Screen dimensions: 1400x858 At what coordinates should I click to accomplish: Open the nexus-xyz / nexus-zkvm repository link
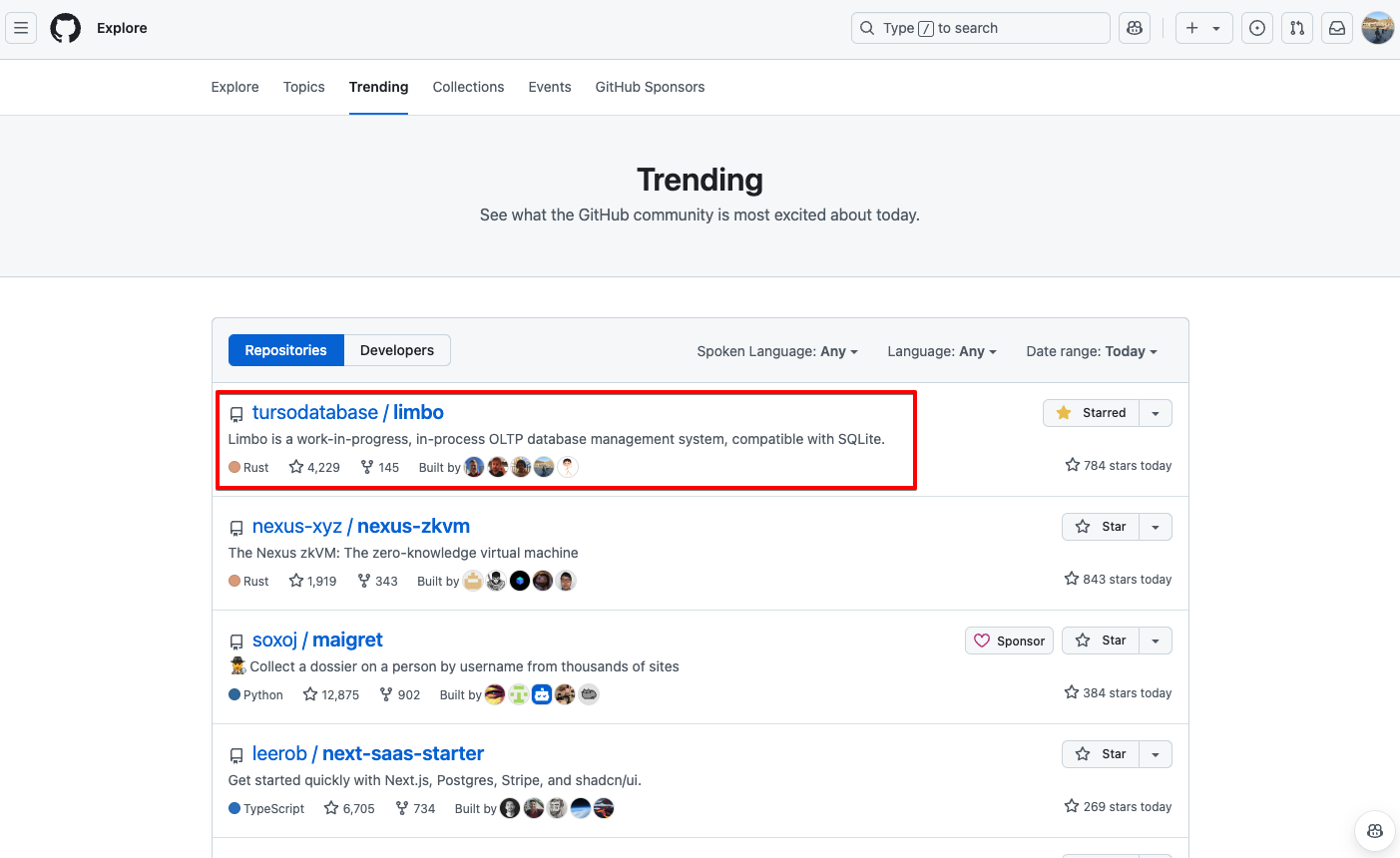361,526
